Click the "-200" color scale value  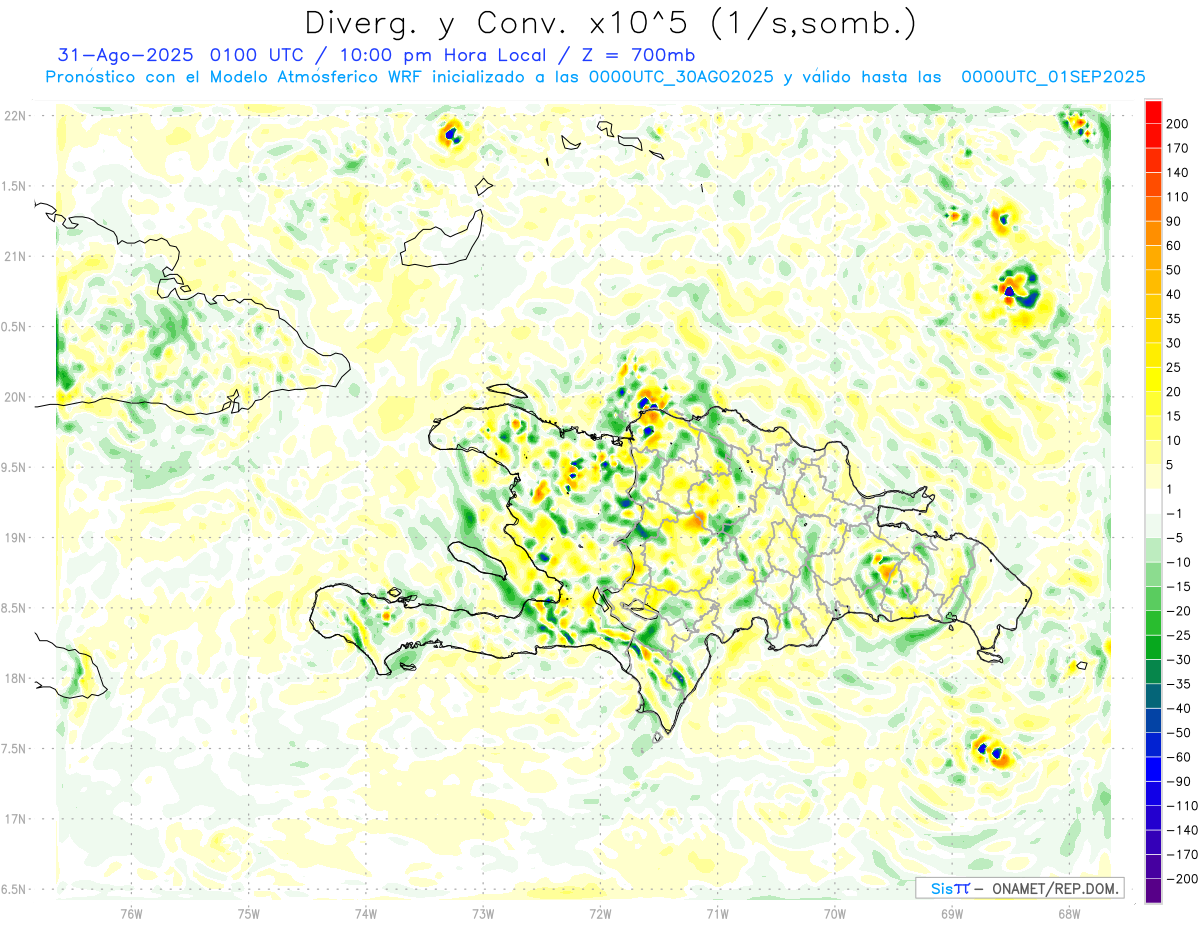pyautogui.click(x=1182, y=878)
